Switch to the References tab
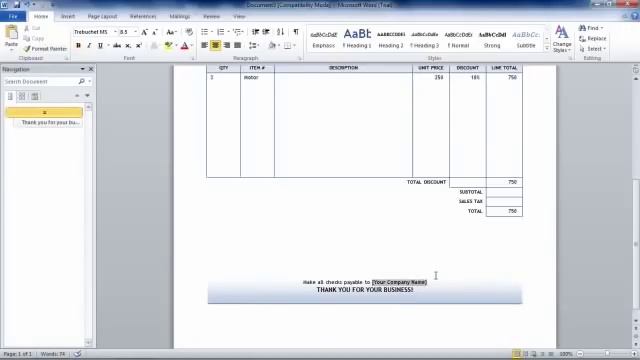The height and width of the screenshot is (360, 640). coord(143,16)
